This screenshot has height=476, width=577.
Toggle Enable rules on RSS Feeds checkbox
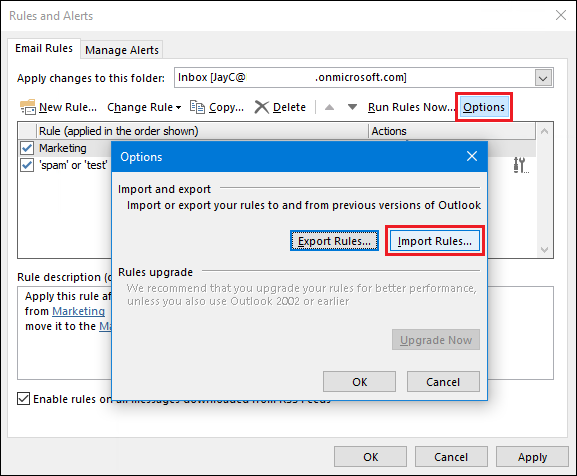click(x=24, y=398)
